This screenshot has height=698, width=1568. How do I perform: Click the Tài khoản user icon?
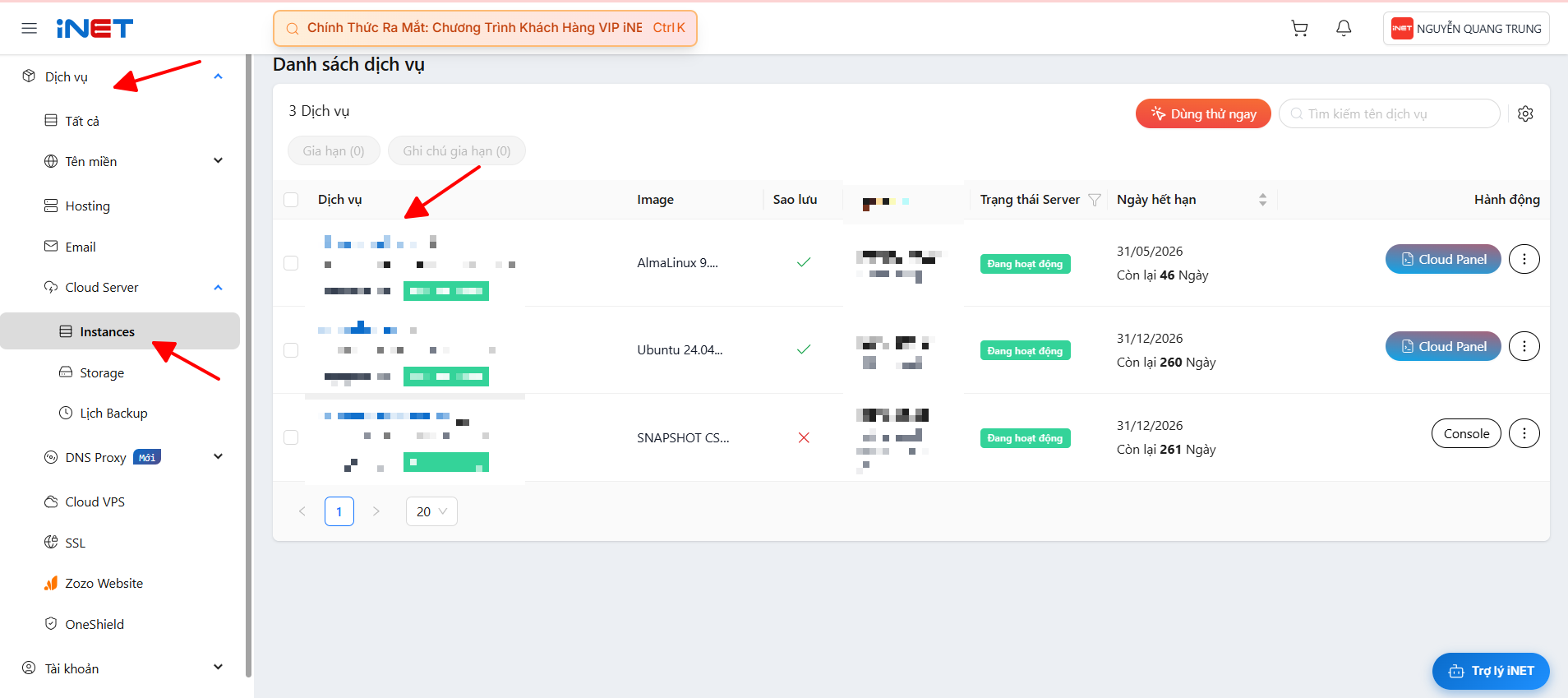29,668
